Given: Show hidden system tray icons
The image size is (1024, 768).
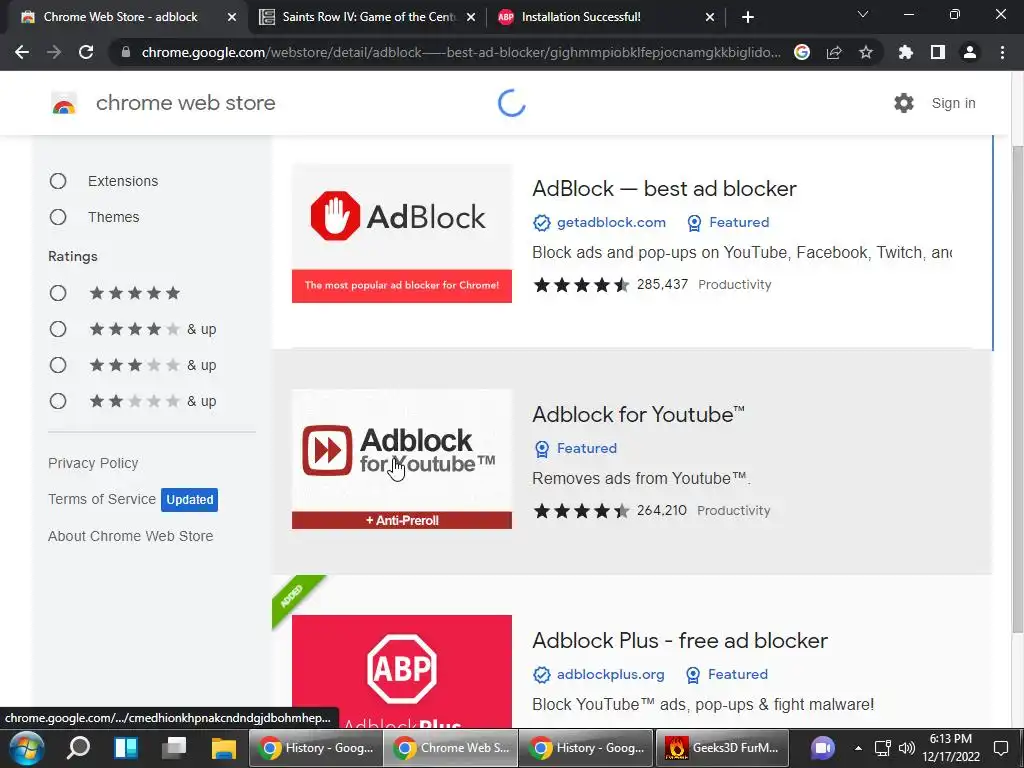Looking at the screenshot, I should [x=858, y=748].
